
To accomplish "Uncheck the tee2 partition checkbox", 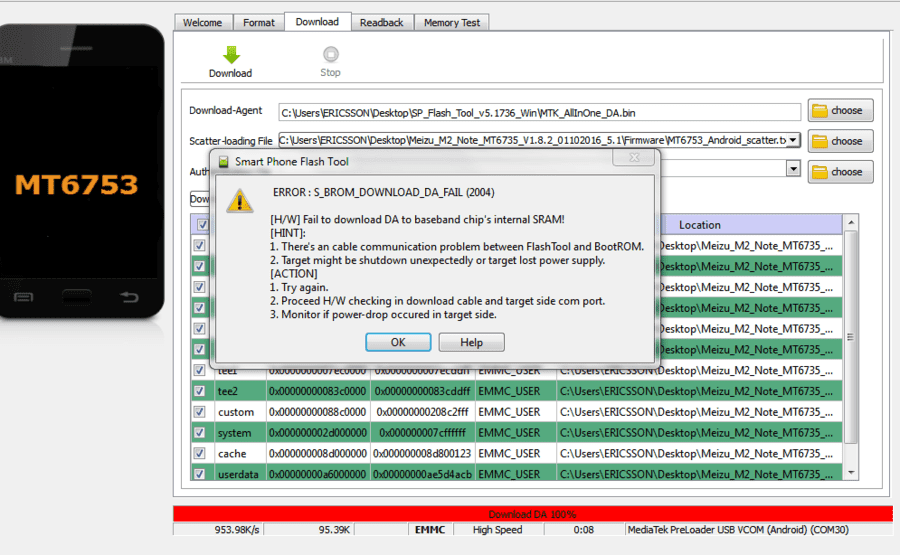I will [x=199, y=391].
